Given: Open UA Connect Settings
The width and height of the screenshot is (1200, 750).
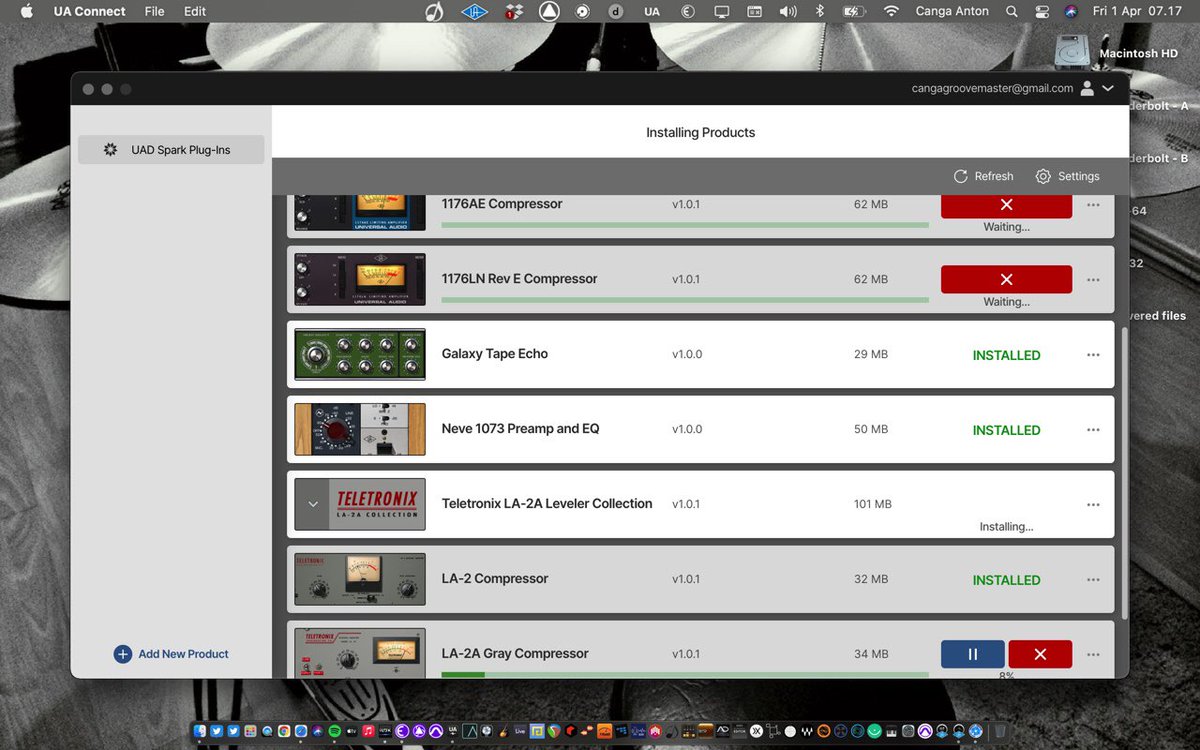Looking at the screenshot, I should point(1067,176).
